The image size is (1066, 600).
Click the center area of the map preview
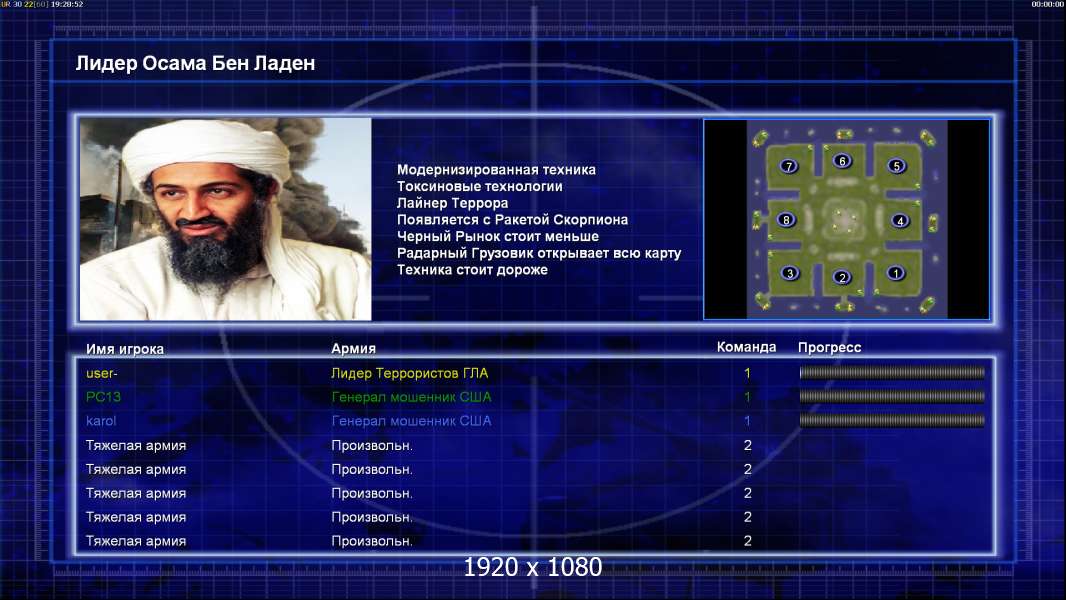tap(846, 219)
